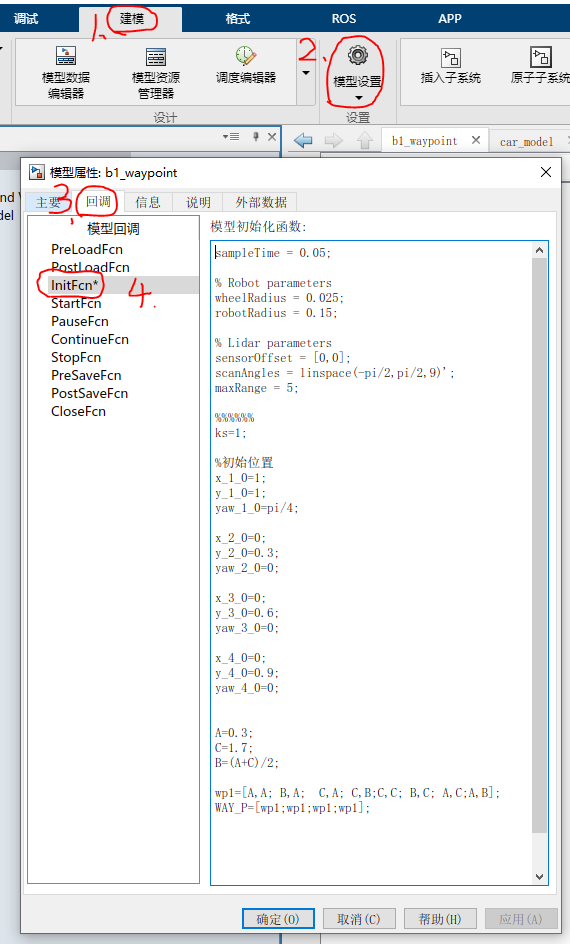Open the panel options menu arrow

pyautogui.click(x=231, y=137)
